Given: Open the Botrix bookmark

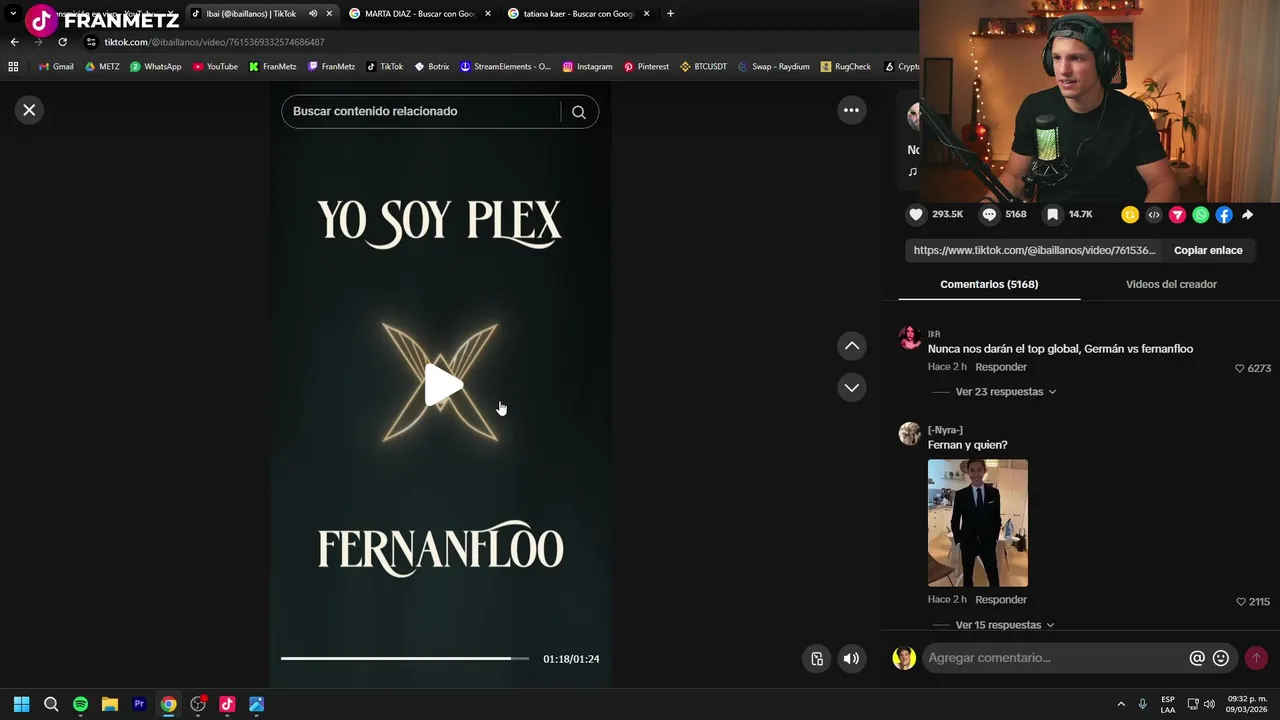Looking at the screenshot, I should point(432,67).
